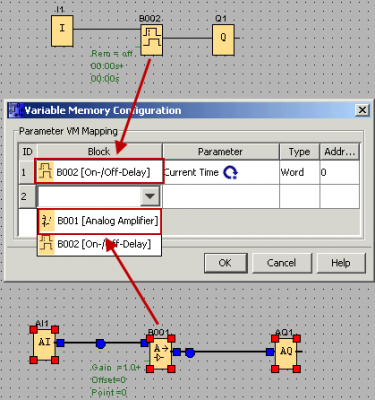Viewport: 375px width, 400px height.
Task: Select the I1 input block
Action: pos(62,31)
